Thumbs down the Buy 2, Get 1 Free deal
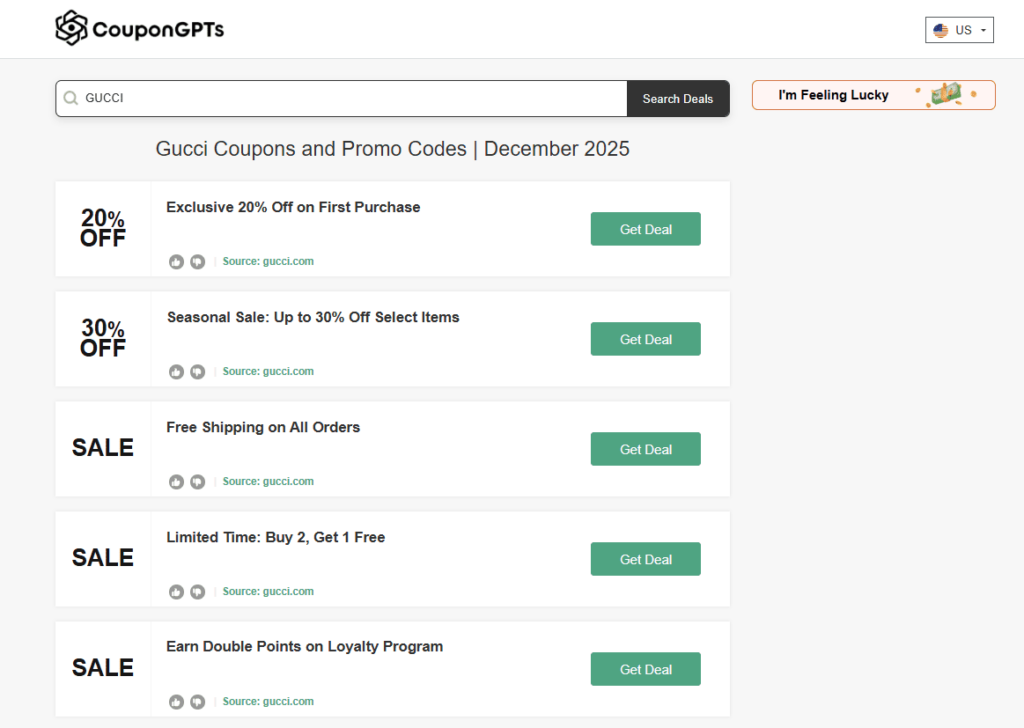 [x=197, y=592]
